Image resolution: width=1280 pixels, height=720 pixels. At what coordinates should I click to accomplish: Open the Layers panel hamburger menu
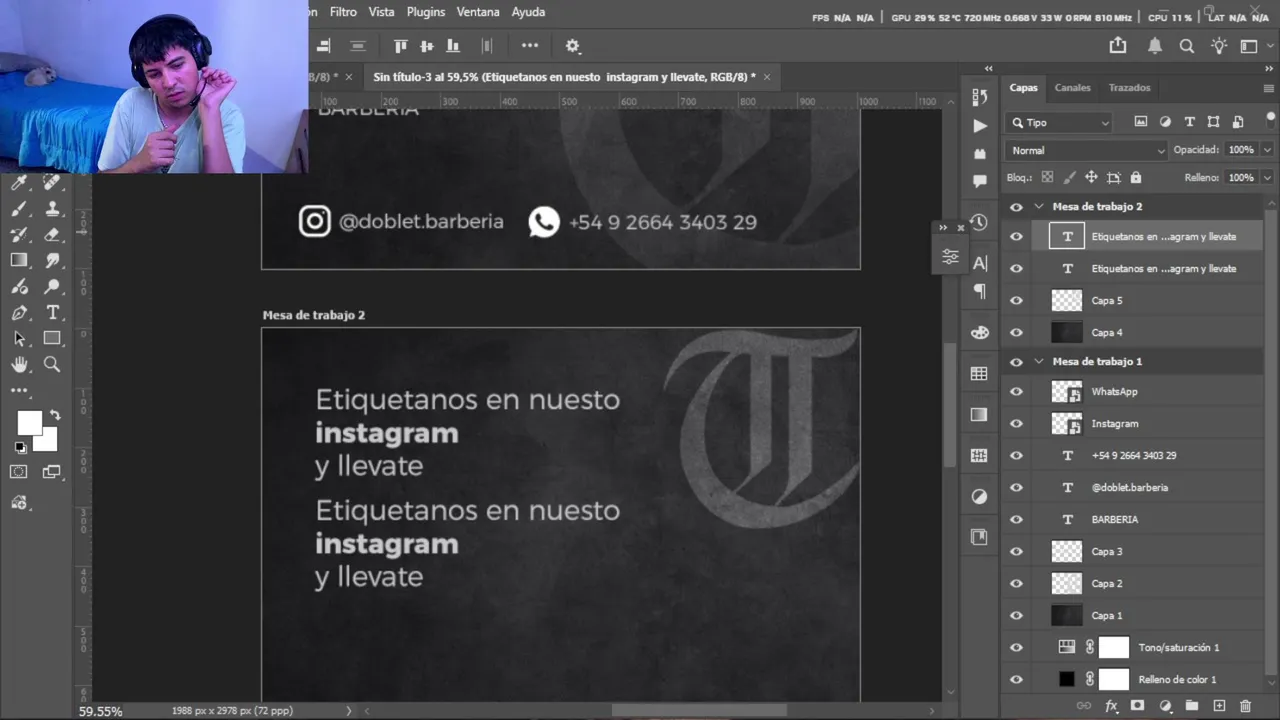click(x=1268, y=88)
